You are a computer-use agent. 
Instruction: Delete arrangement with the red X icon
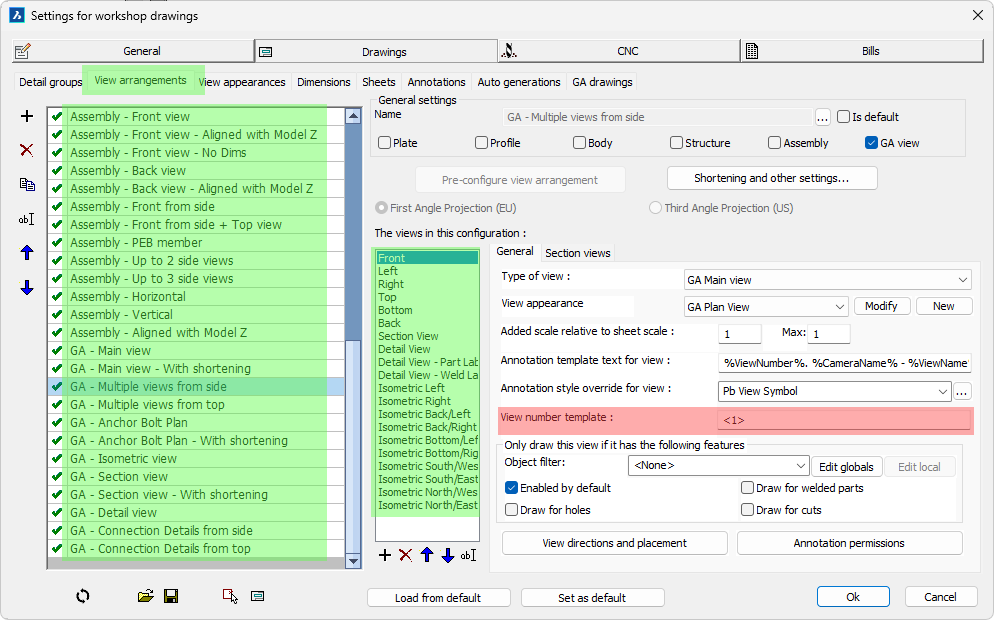coord(27,150)
